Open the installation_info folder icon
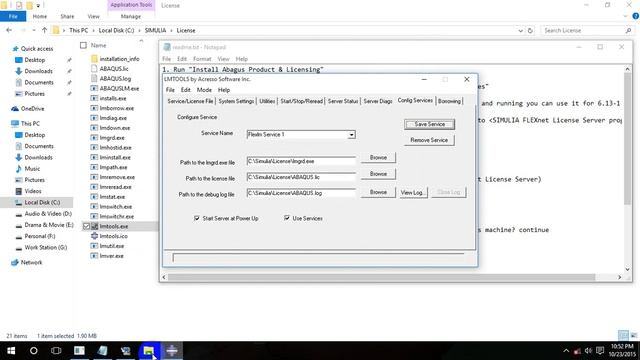Screen dimensions: 640x360 (94, 59)
